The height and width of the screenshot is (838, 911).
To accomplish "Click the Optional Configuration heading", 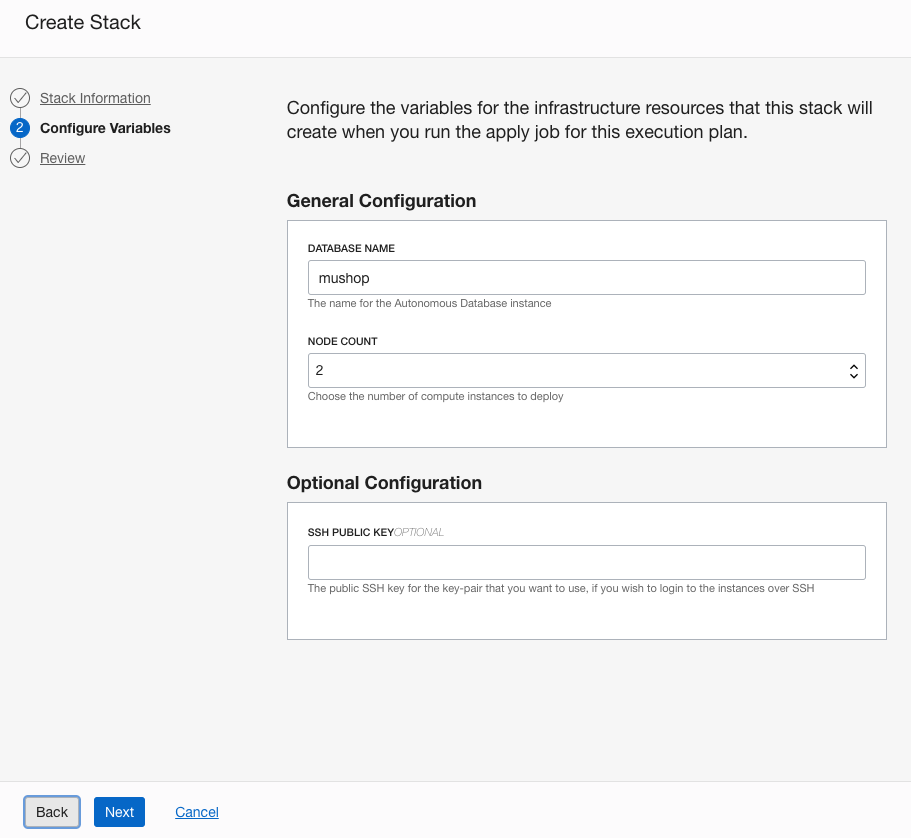I will pyautogui.click(x=384, y=483).
